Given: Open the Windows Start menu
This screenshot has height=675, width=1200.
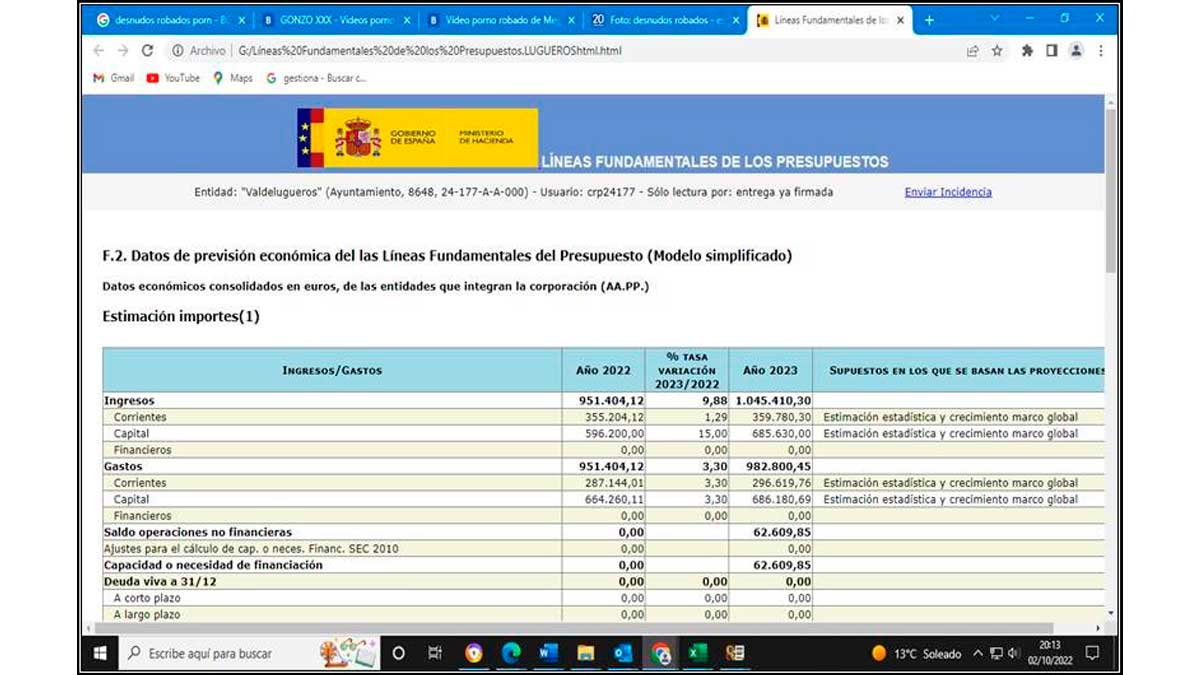Looking at the screenshot, I should tap(101, 653).
